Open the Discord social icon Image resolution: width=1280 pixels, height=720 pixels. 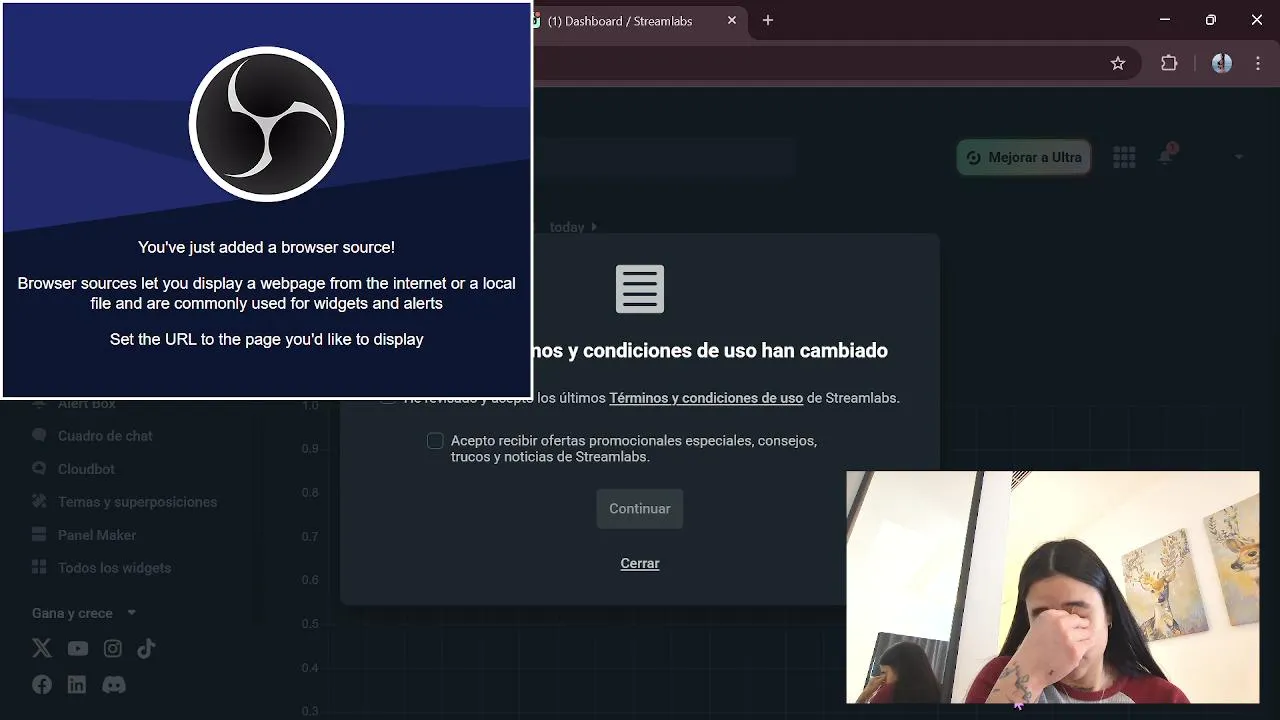coord(114,685)
